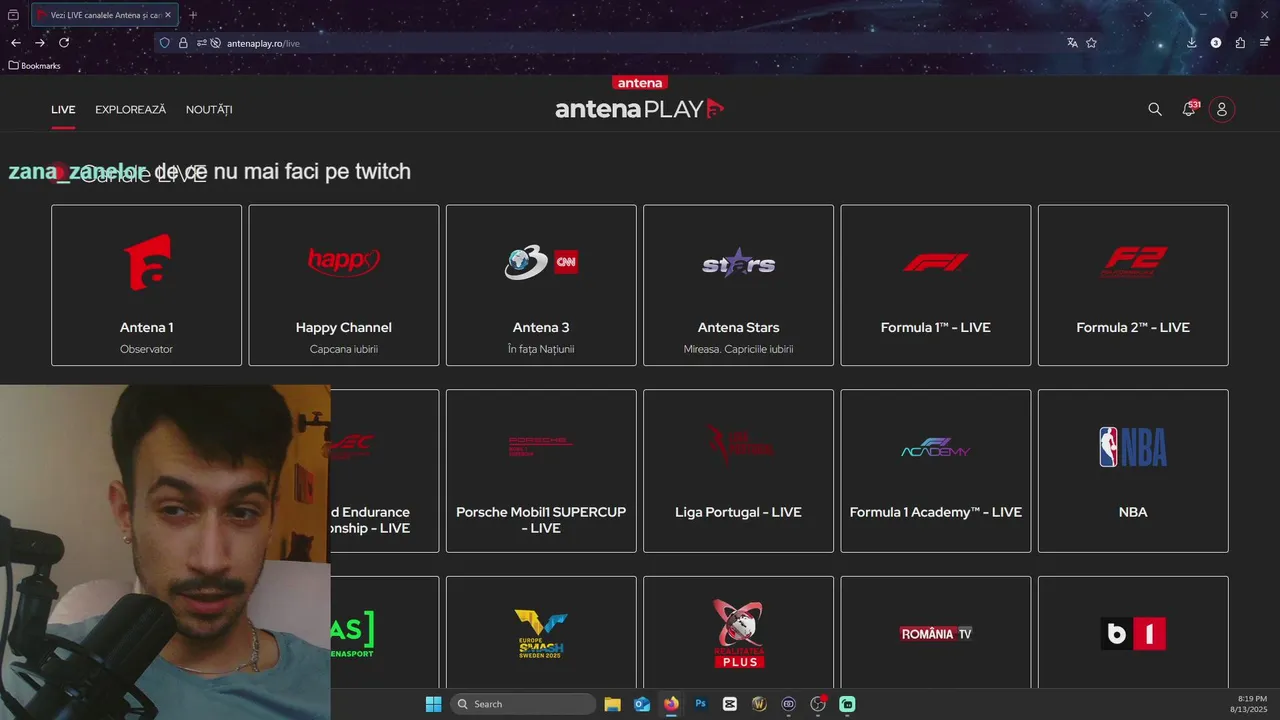Screen dimensions: 1280x720
Task: Open the user account profile icon
Action: pyautogui.click(x=1221, y=109)
